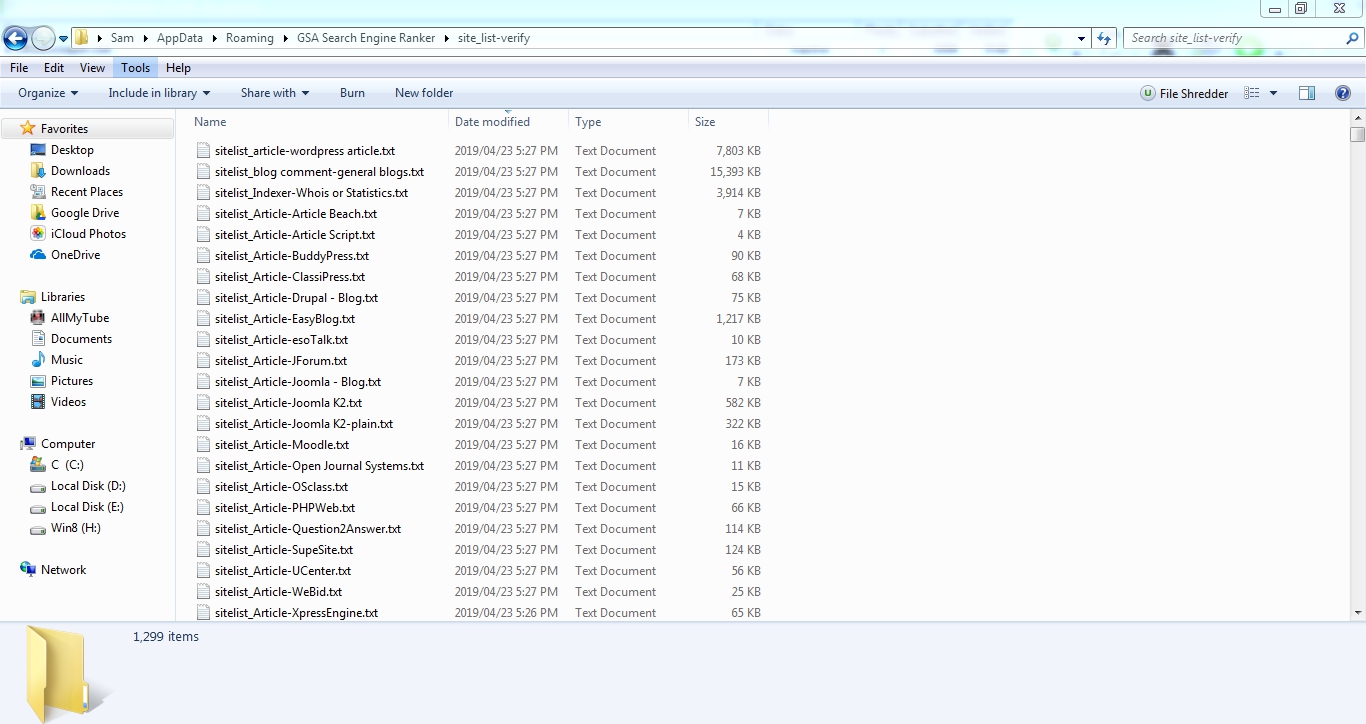
Task: Click the Burn button
Action: coord(352,93)
